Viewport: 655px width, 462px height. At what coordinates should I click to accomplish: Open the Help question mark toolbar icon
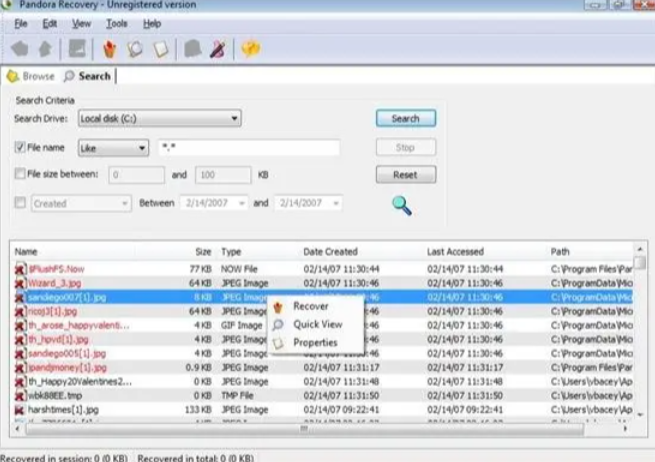[250, 49]
